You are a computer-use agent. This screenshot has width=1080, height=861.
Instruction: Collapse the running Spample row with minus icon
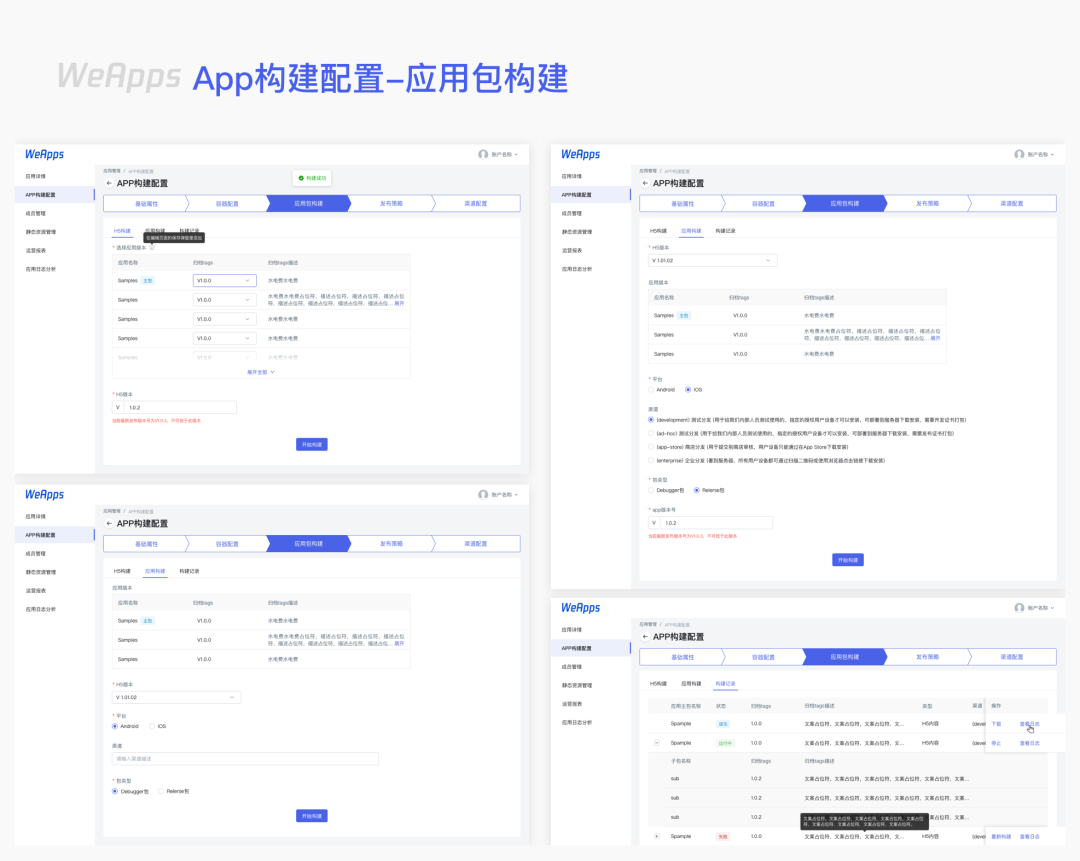[656, 743]
